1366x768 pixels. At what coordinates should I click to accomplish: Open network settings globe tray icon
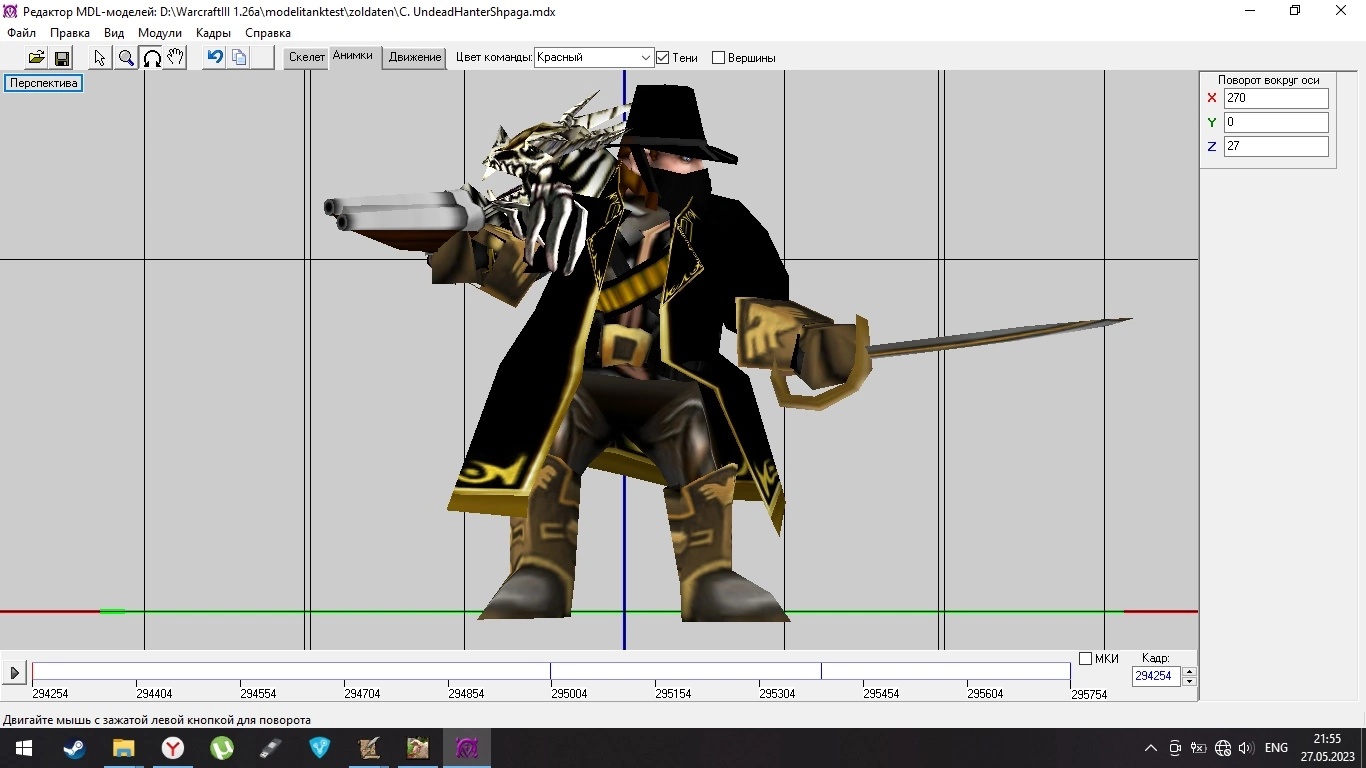(1222, 748)
